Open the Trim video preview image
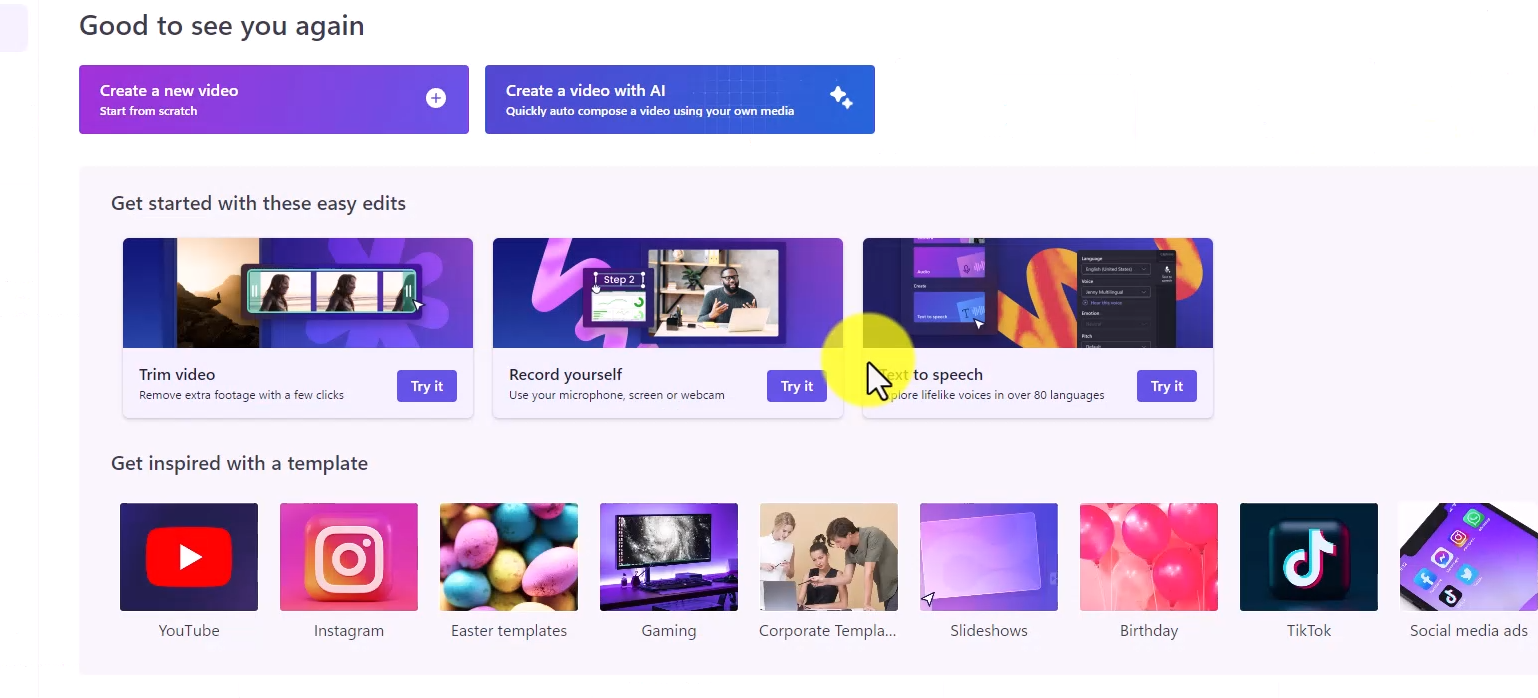1538x698 pixels. [x=298, y=293]
